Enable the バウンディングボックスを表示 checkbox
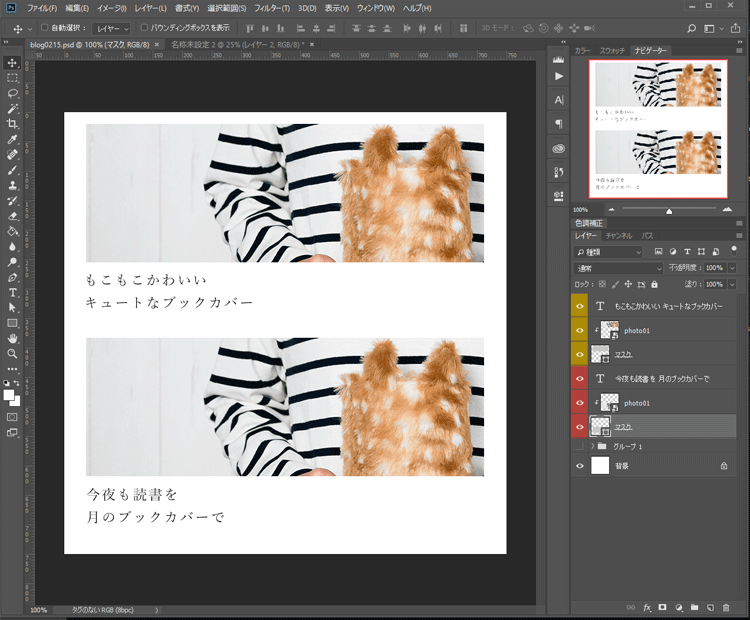Viewport: 750px width, 620px height. pyautogui.click(x=144, y=28)
